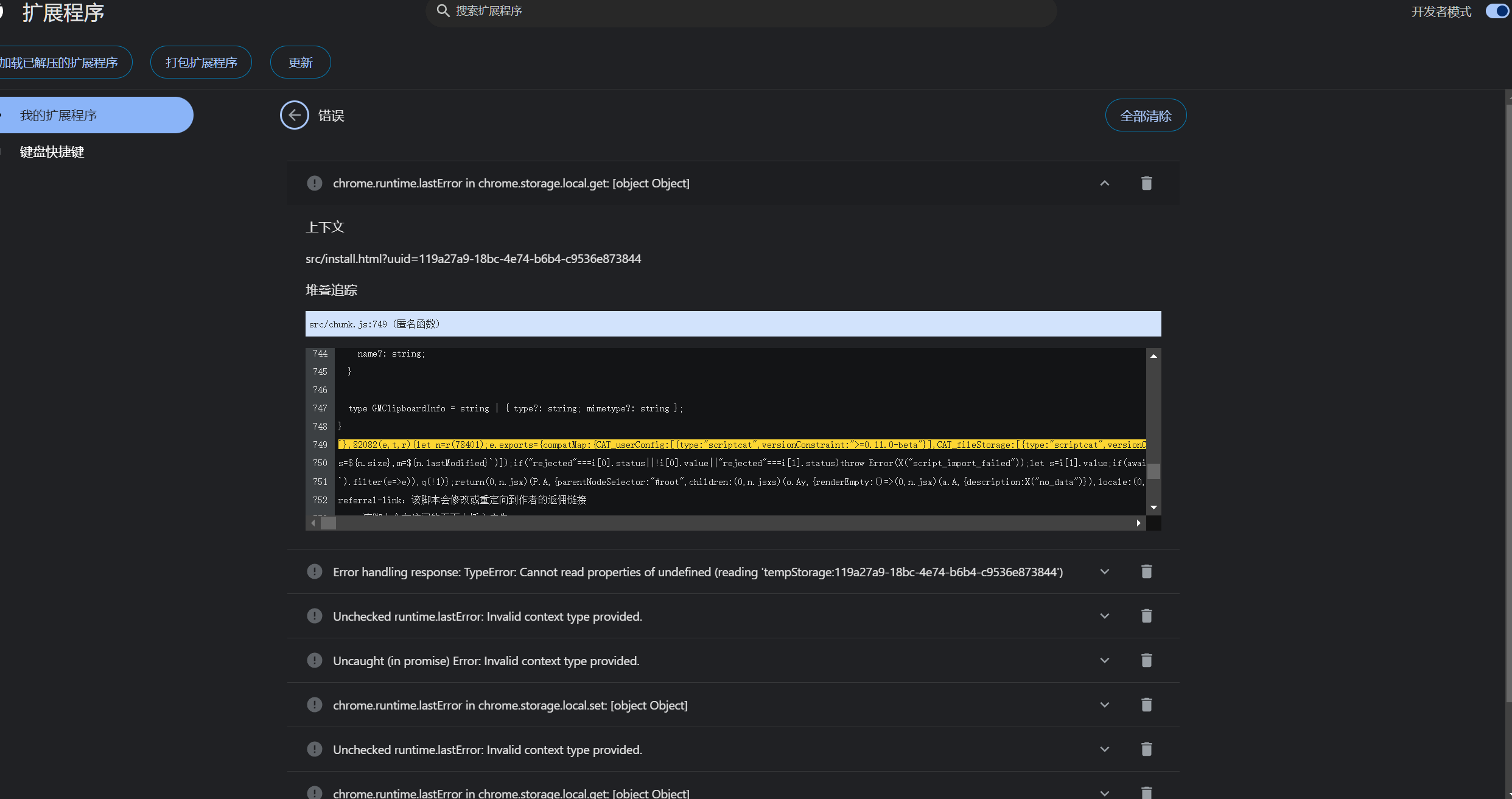Delete the tempStorage TypeError error entry

click(x=1146, y=571)
